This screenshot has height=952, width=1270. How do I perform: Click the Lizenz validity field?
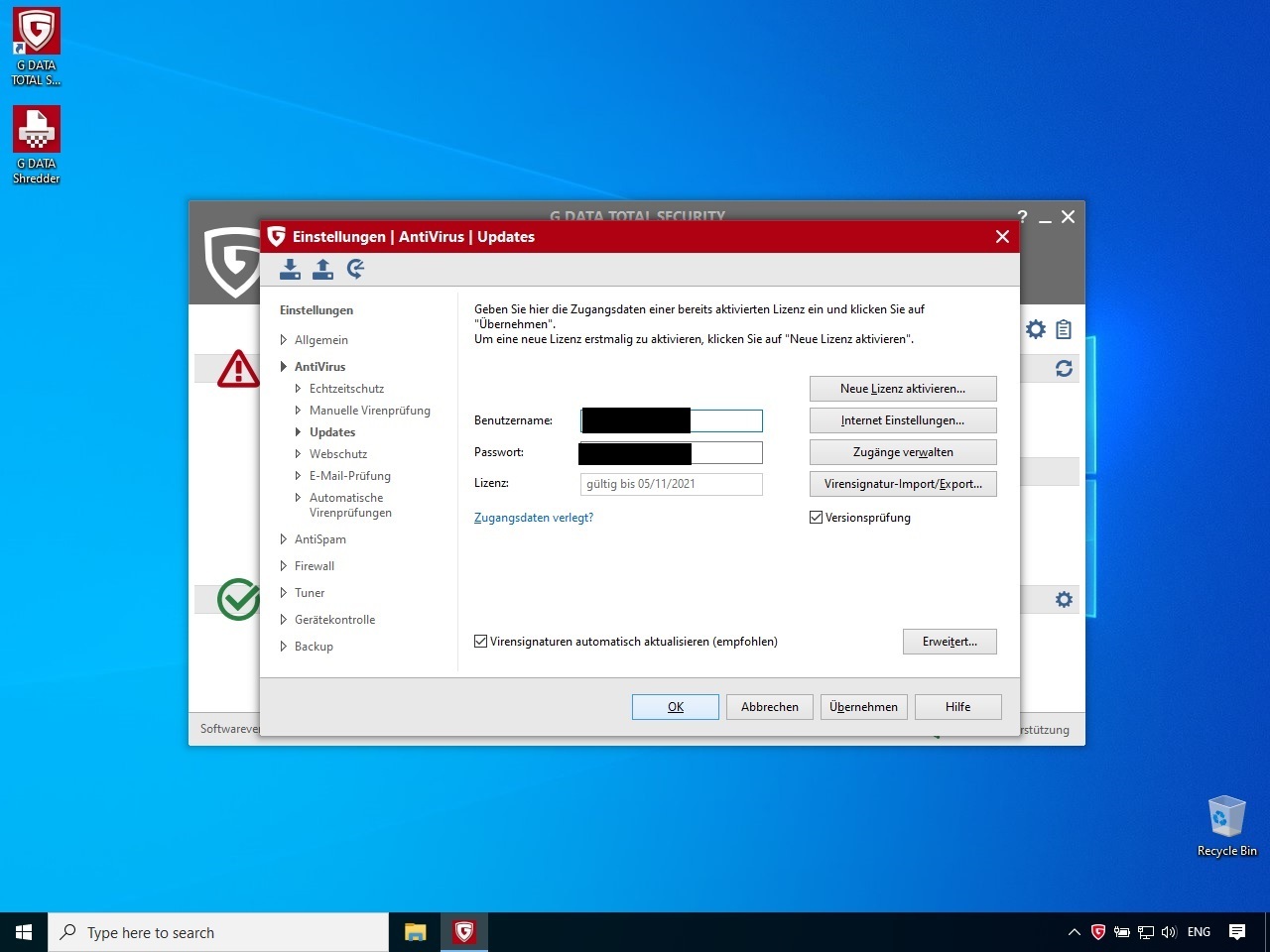pos(672,484)
